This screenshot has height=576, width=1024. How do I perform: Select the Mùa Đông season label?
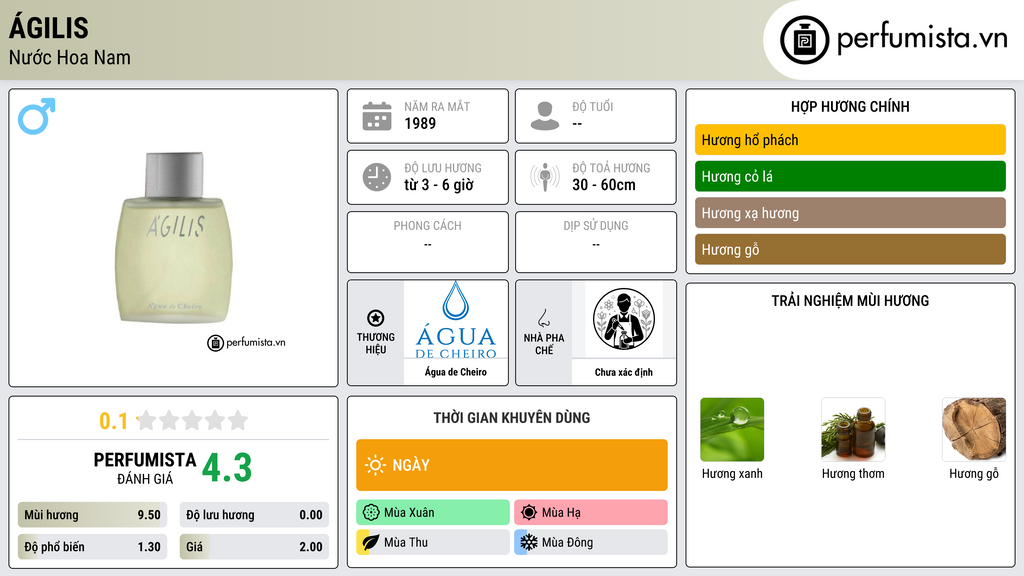tap(567, 542)
